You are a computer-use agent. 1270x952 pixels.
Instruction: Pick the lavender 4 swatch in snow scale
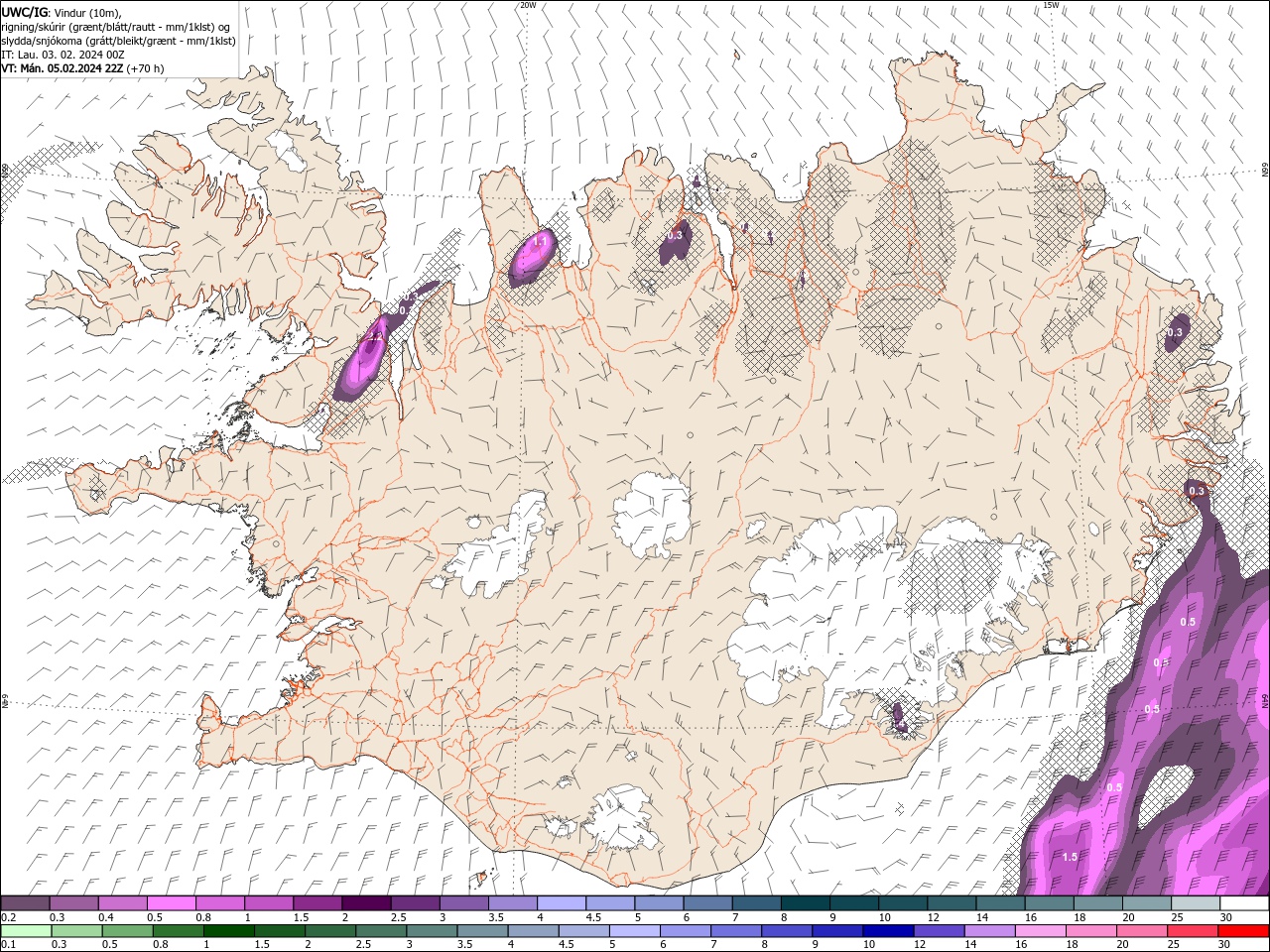[x=563, y=903]
